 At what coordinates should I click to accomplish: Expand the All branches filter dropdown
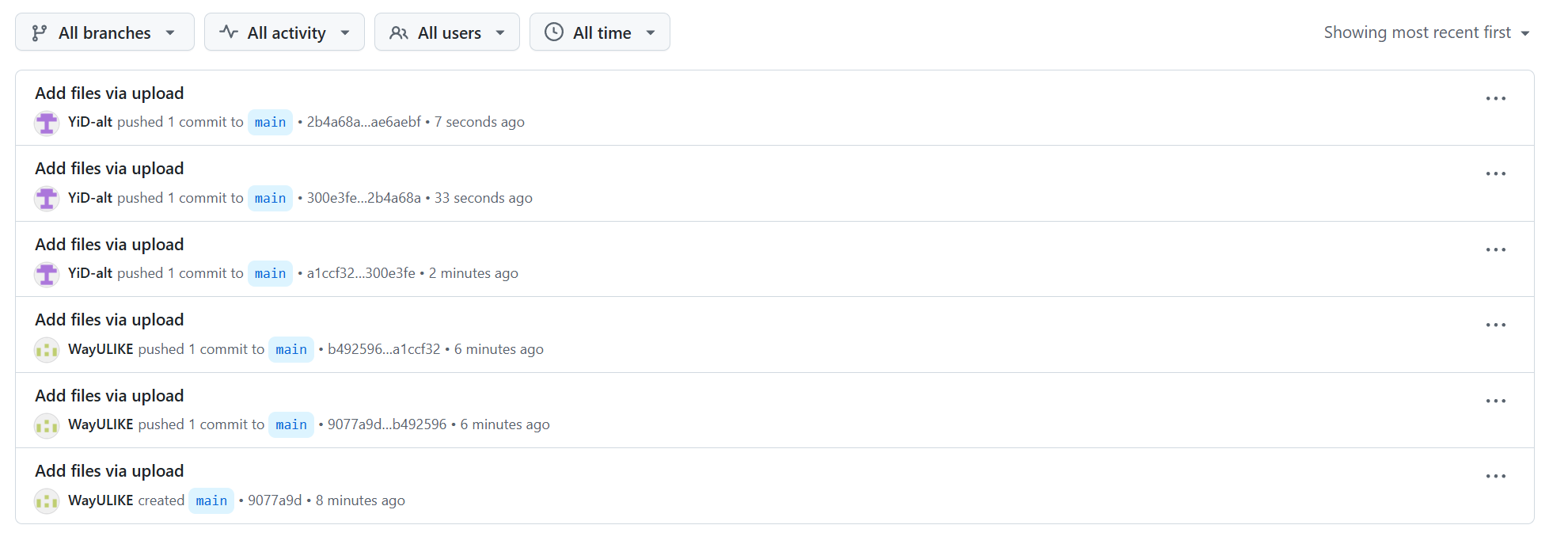click(x=104, y=32)
